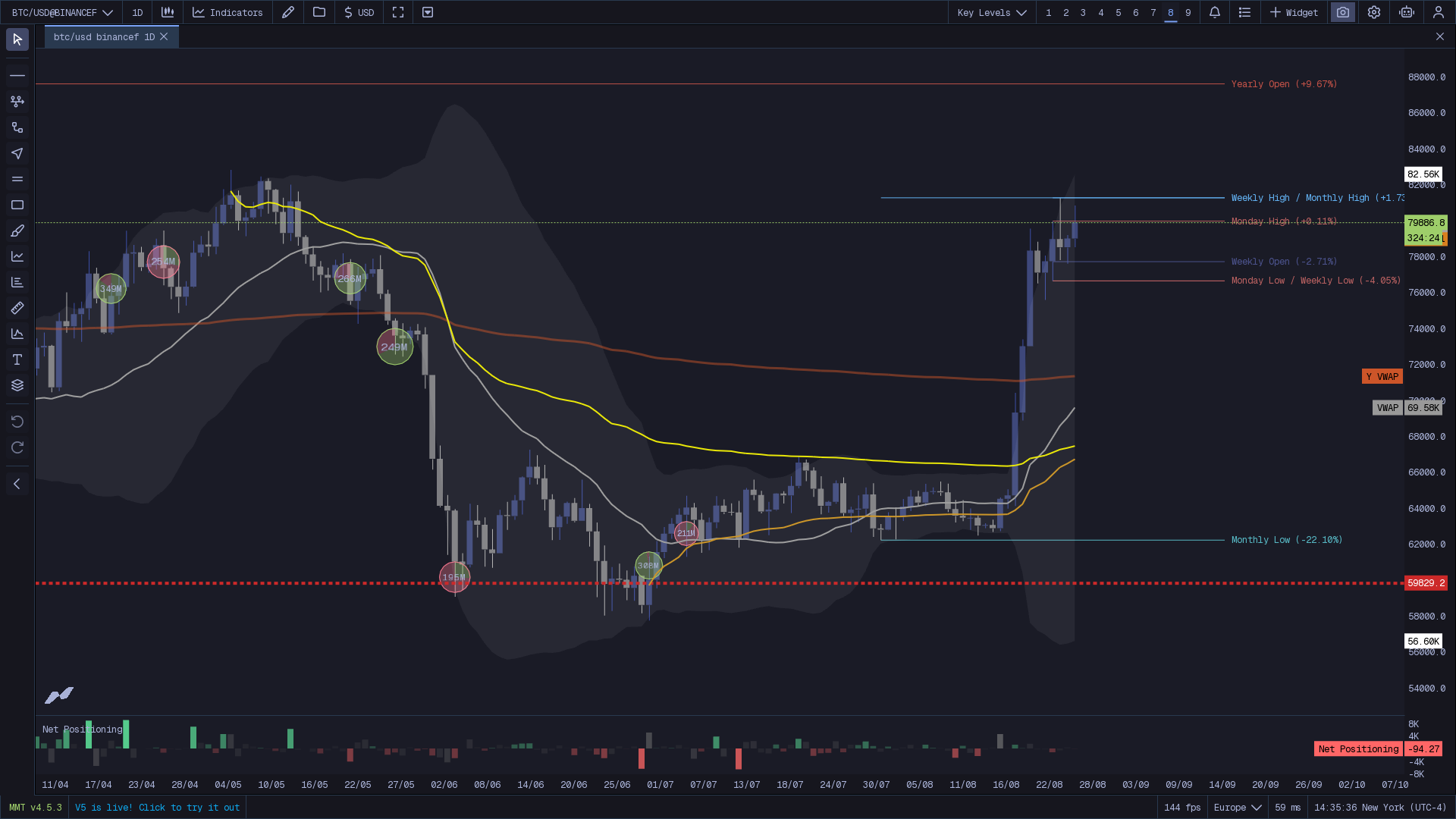Switch to layout number 5
The width and height of the screenshot is (1456, 819).
point(1119,12)
